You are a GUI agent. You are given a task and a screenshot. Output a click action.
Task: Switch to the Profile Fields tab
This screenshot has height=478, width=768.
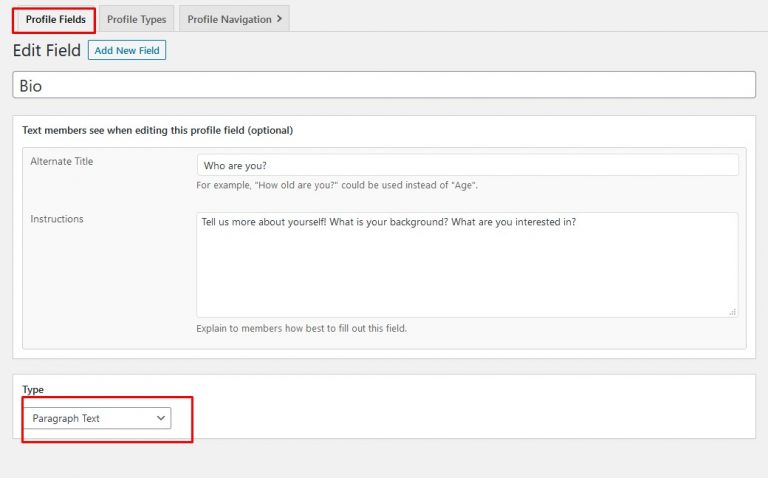tap(55, 19)
